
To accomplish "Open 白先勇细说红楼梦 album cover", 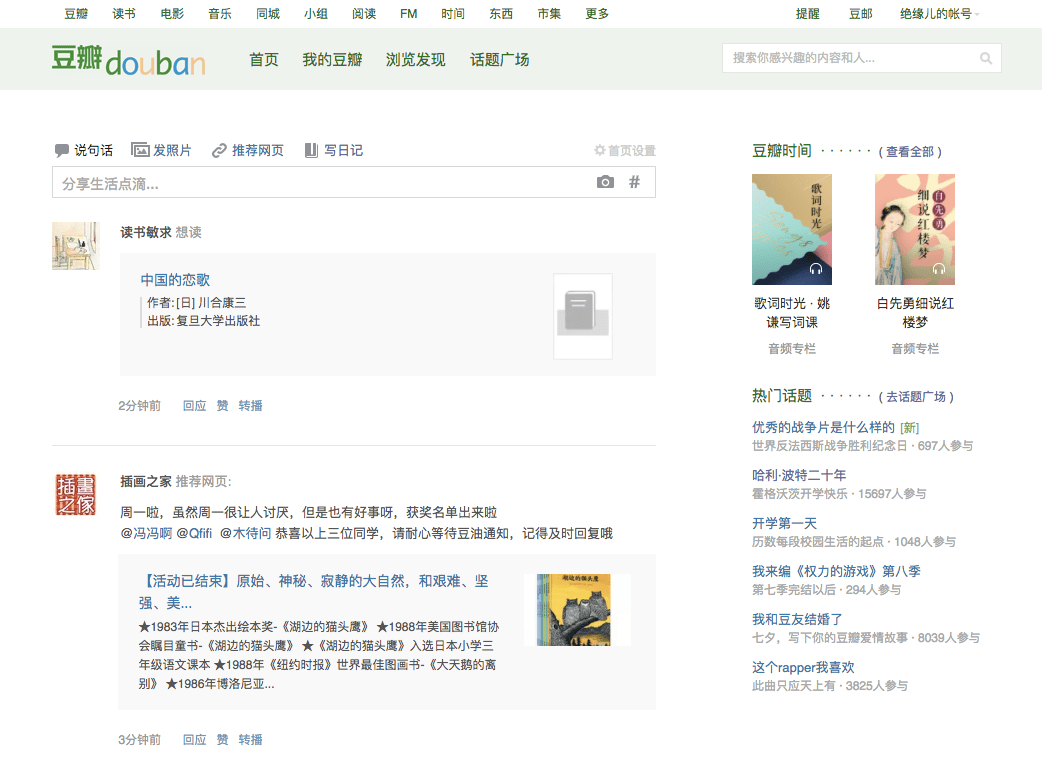I will [x=915, y=229].
